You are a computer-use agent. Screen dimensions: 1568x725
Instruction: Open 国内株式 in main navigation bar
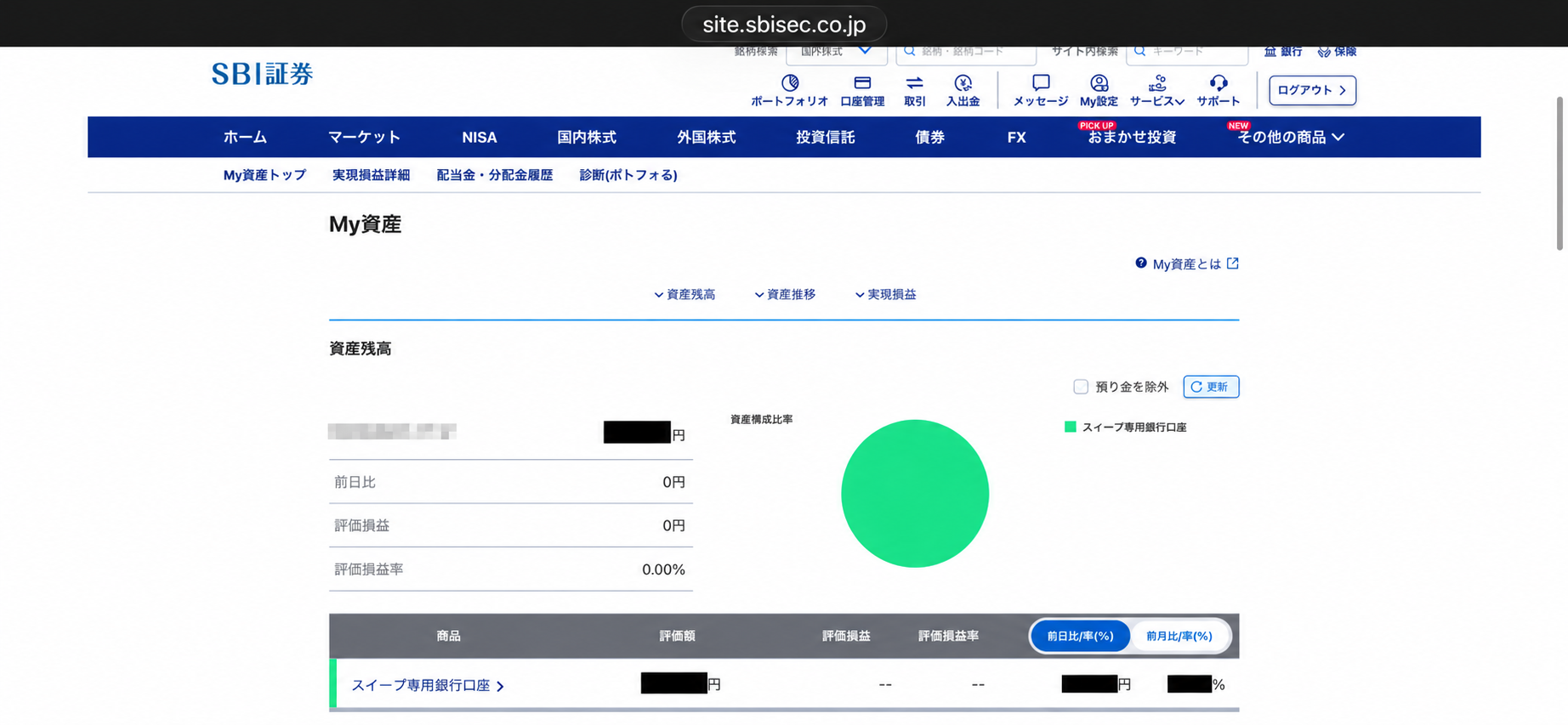(587, 137)
